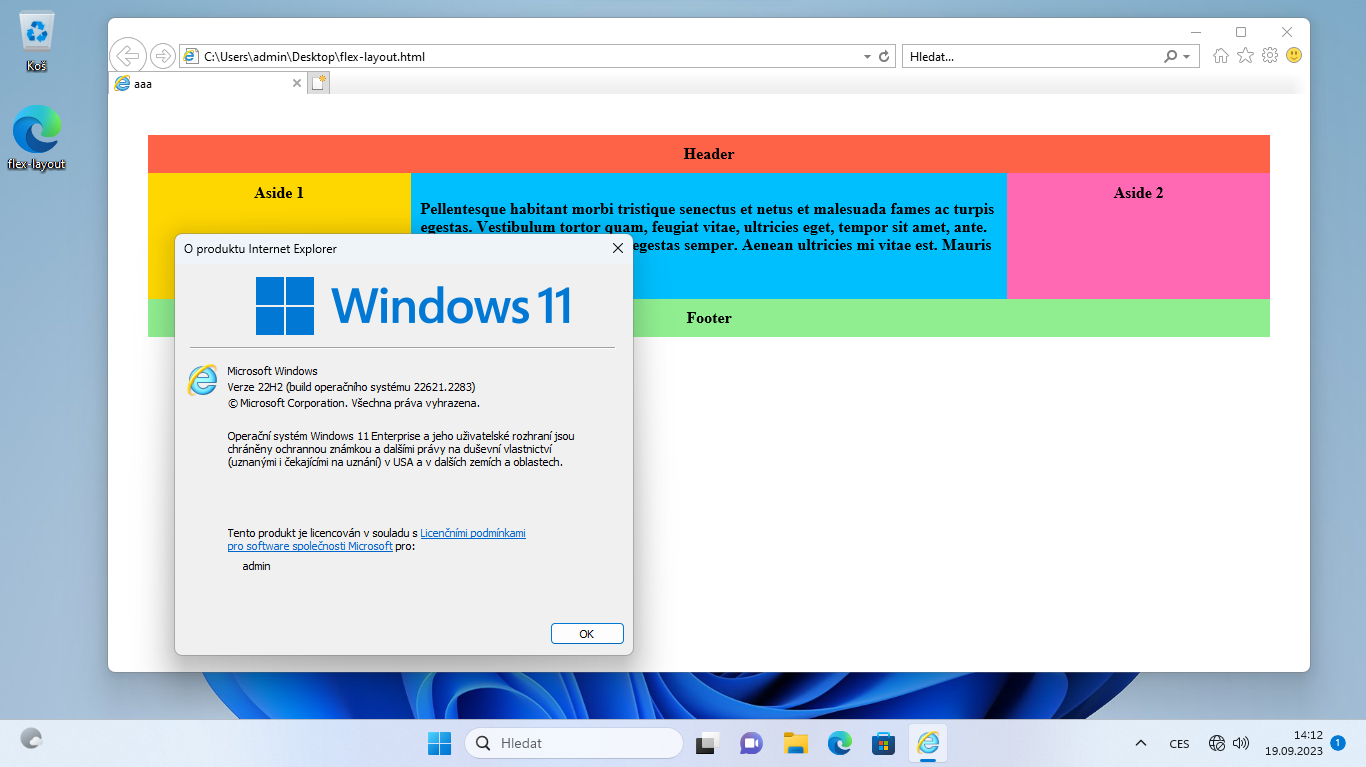Open the 'Licenčními podmínkami' license link

(x=473, y=533)
